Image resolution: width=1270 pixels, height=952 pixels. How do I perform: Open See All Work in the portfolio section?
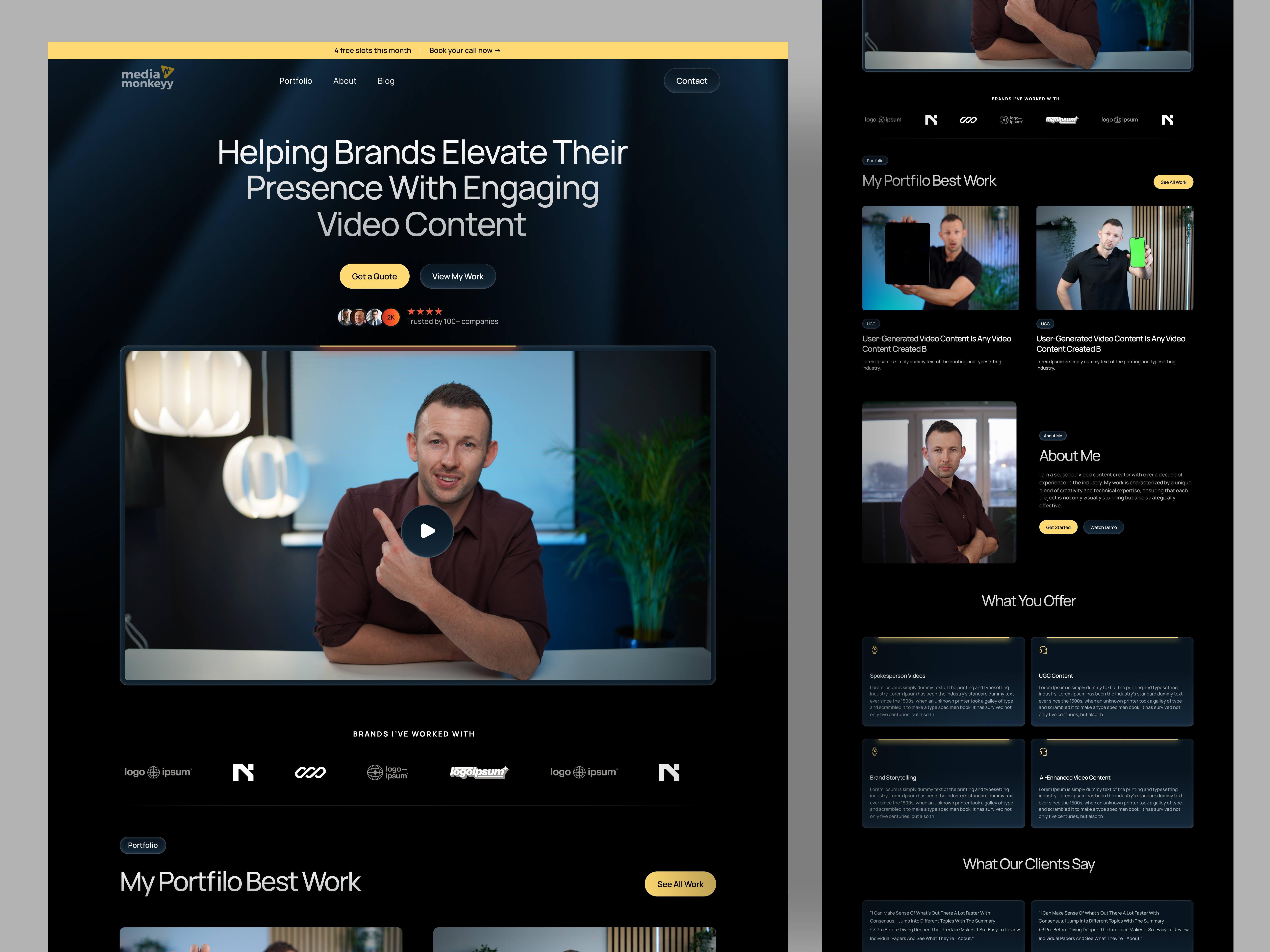[680, 884]
